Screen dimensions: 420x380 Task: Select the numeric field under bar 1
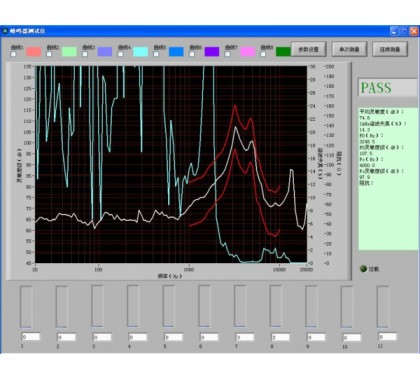point(31,337)
